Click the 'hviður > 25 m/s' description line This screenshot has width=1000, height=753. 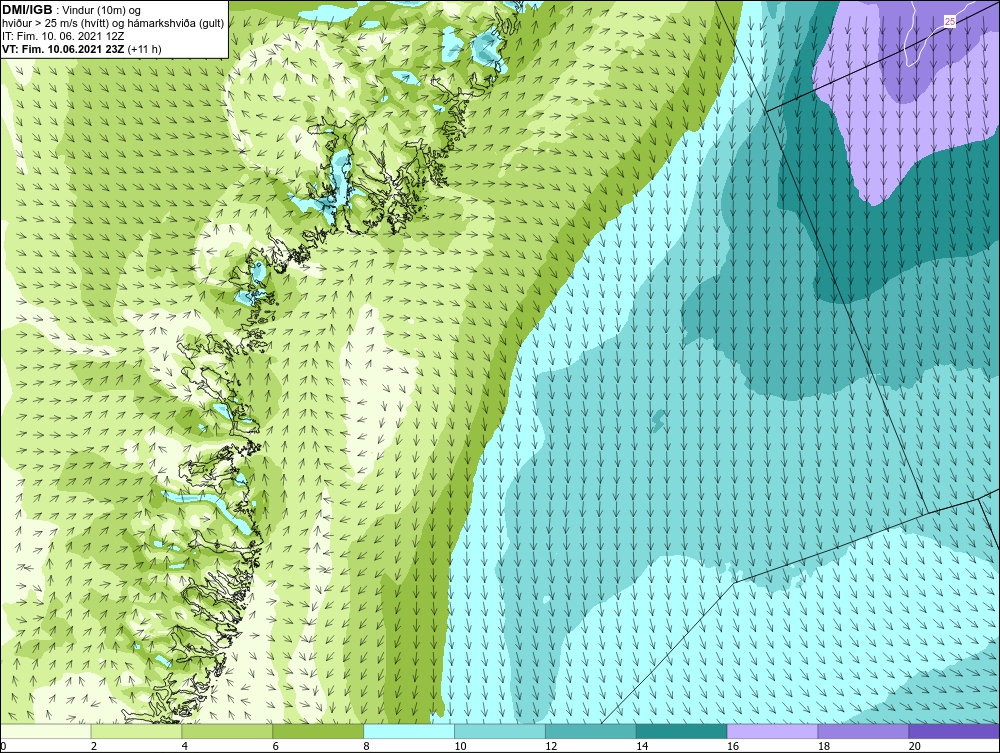(113, 24)
